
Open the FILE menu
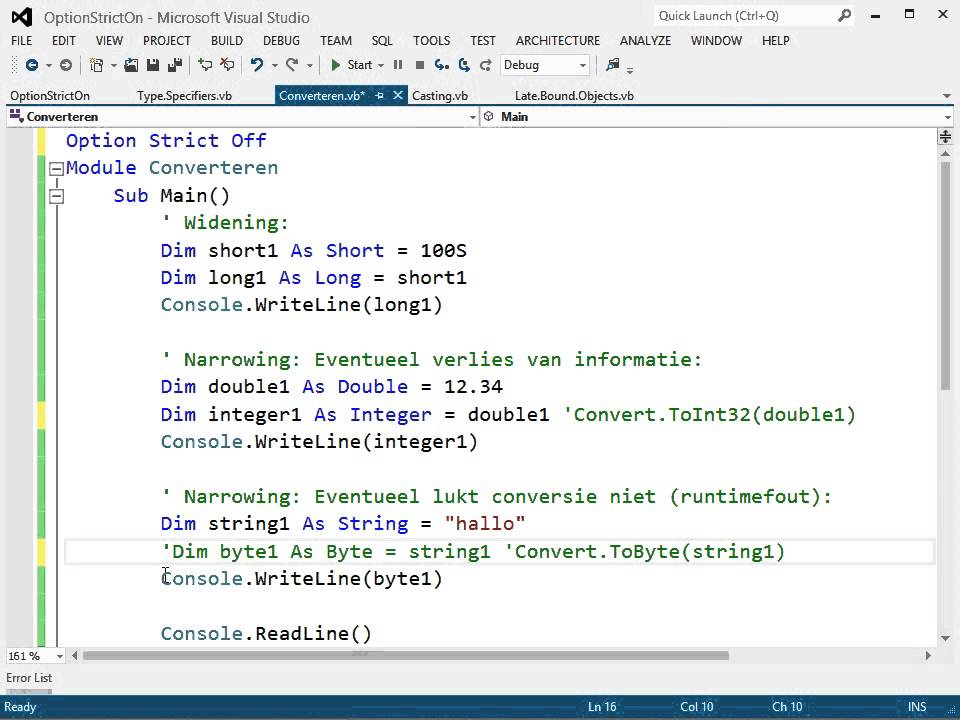(x=21, y=40)
